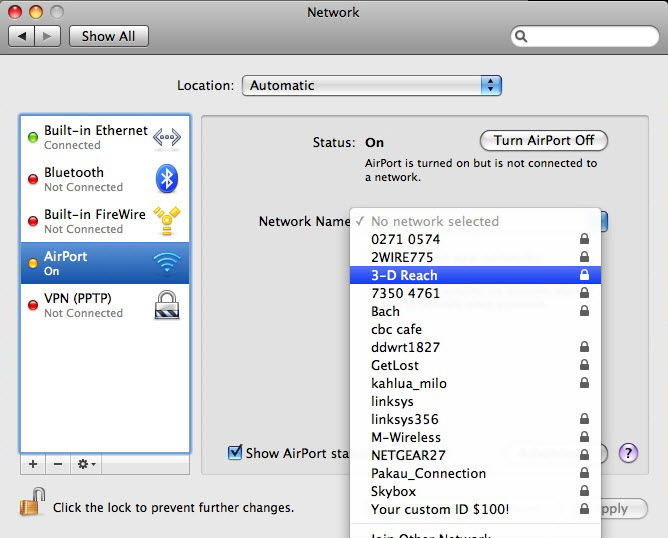This screenshot has height=538, width=668.
Task: Click the Turn AirPort Off button
Action: (544, 140)
